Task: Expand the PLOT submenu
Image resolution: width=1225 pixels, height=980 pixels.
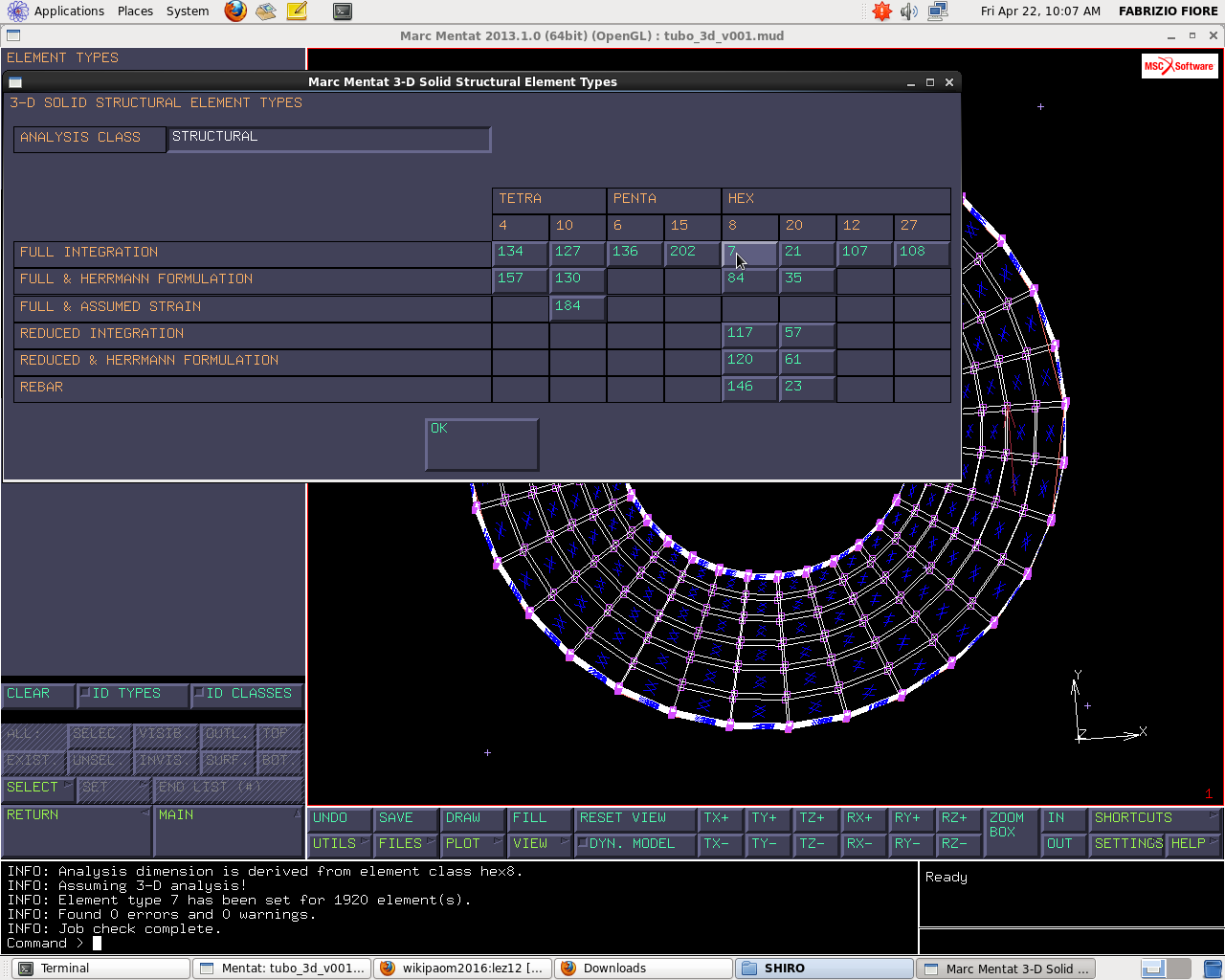Action: [x=473, y=844]
